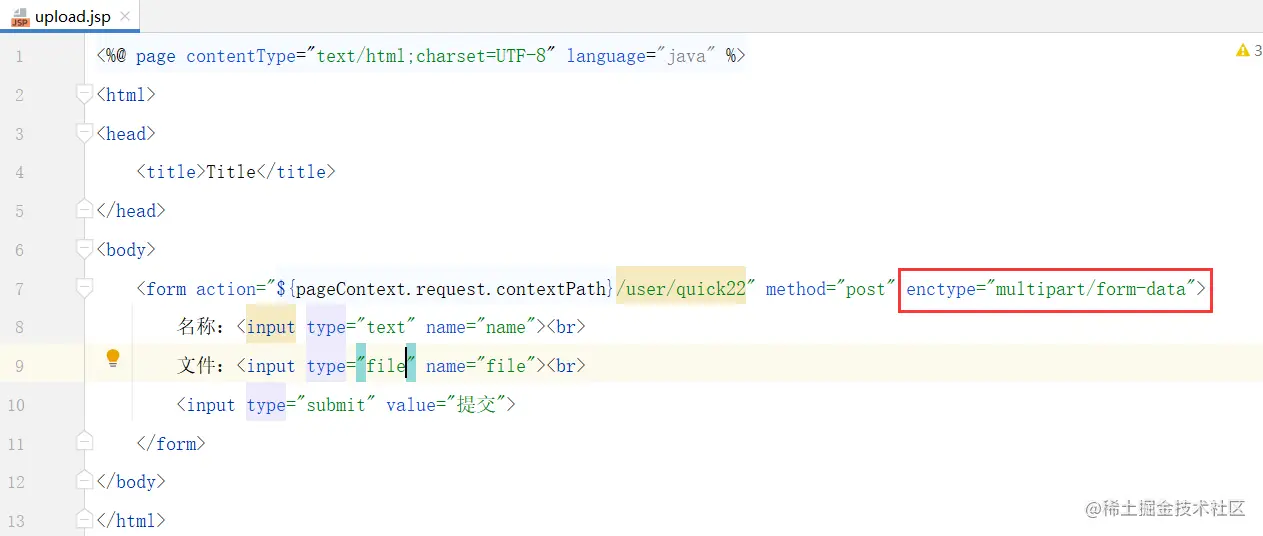Viewport: 1263px width, 536px height.
Task: Click the fold marker beside </head>
Action: pos(85,211)
